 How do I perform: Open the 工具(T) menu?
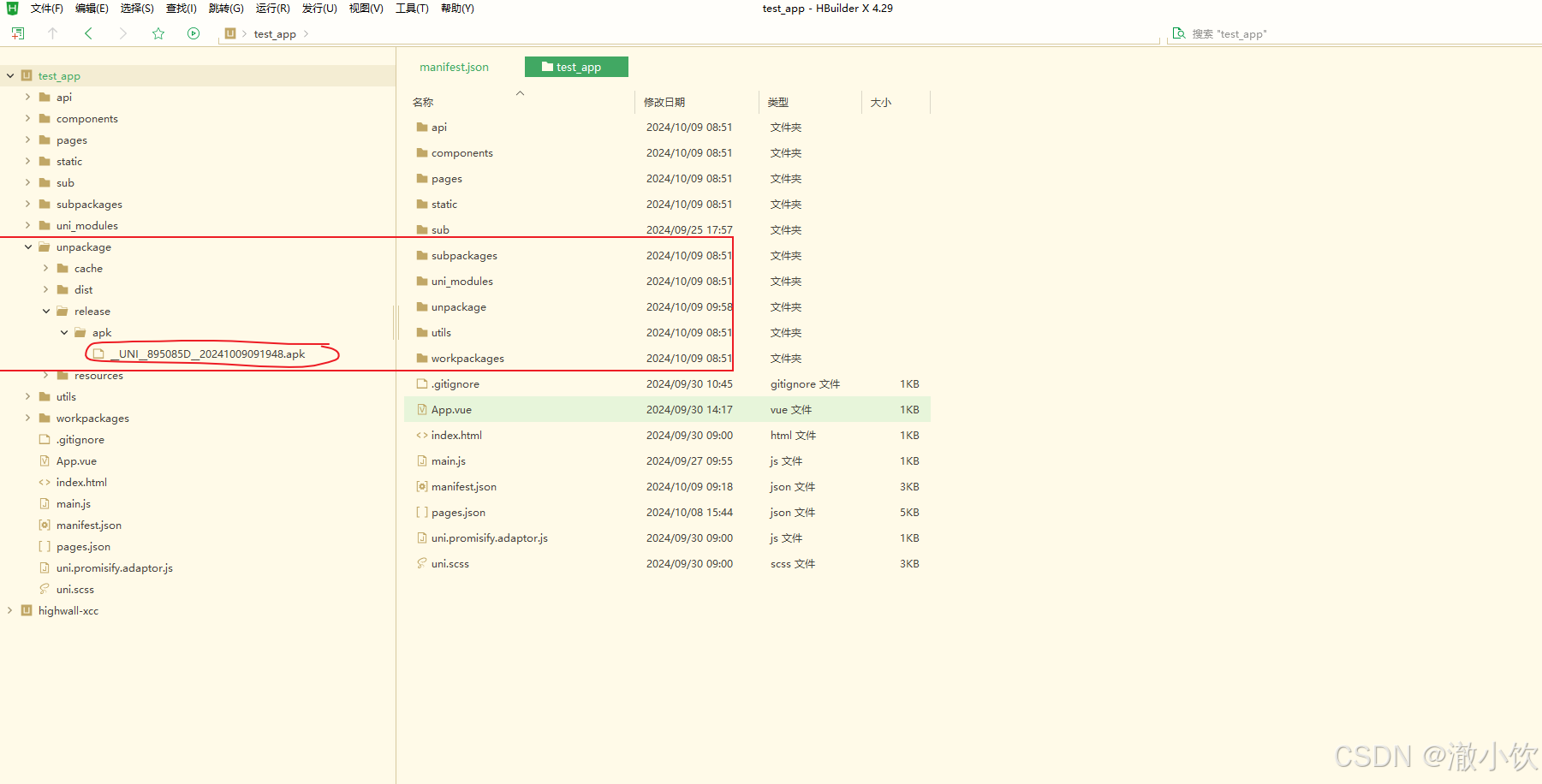(x=412, y=8)
